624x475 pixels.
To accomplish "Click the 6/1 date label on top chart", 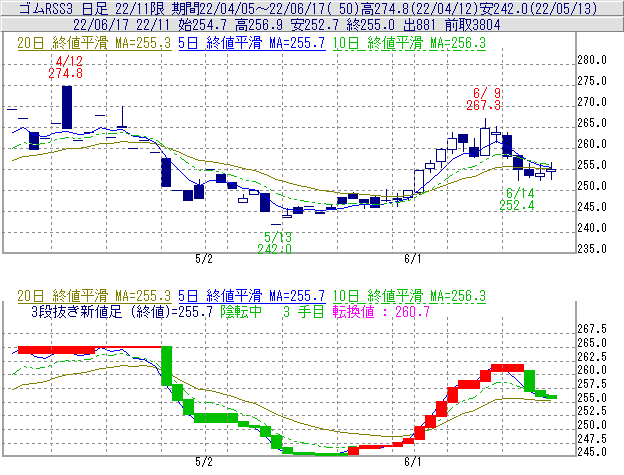I will [413, 259].
